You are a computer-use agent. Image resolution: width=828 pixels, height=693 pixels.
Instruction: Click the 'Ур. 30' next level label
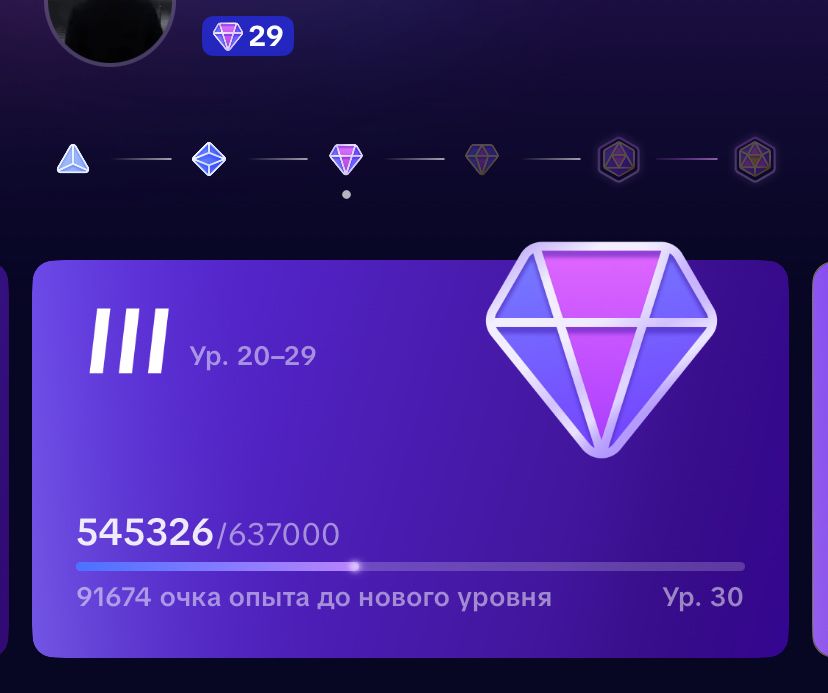[703, 597]
